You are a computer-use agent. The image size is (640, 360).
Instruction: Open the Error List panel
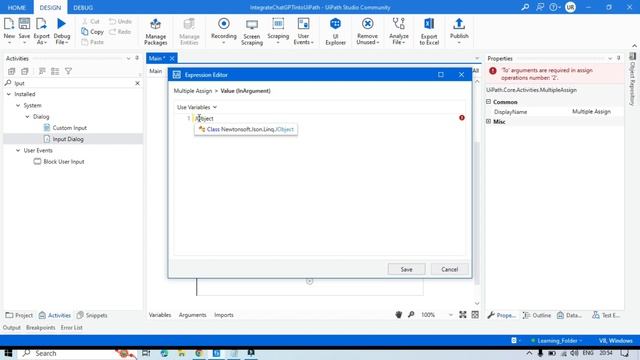(x=71, y=327)
